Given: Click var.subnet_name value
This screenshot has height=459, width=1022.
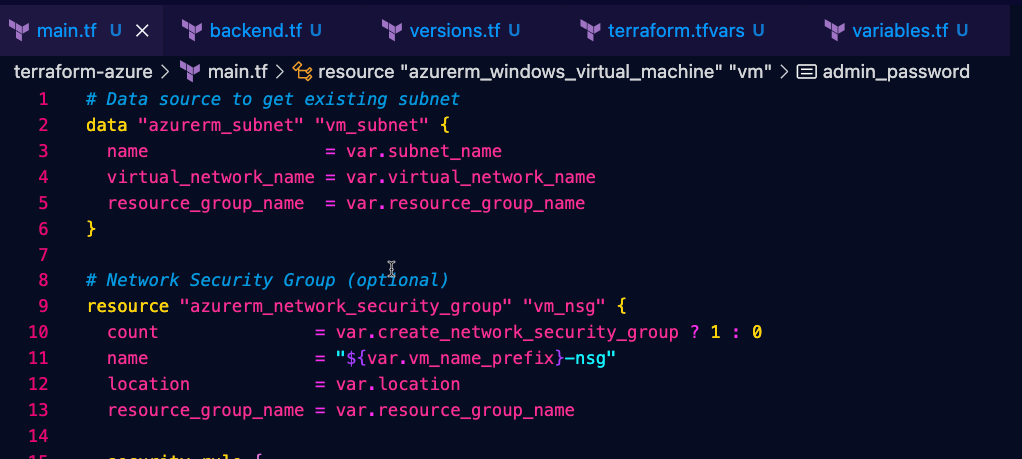Looking at the screenshot, I should [424, 151].
